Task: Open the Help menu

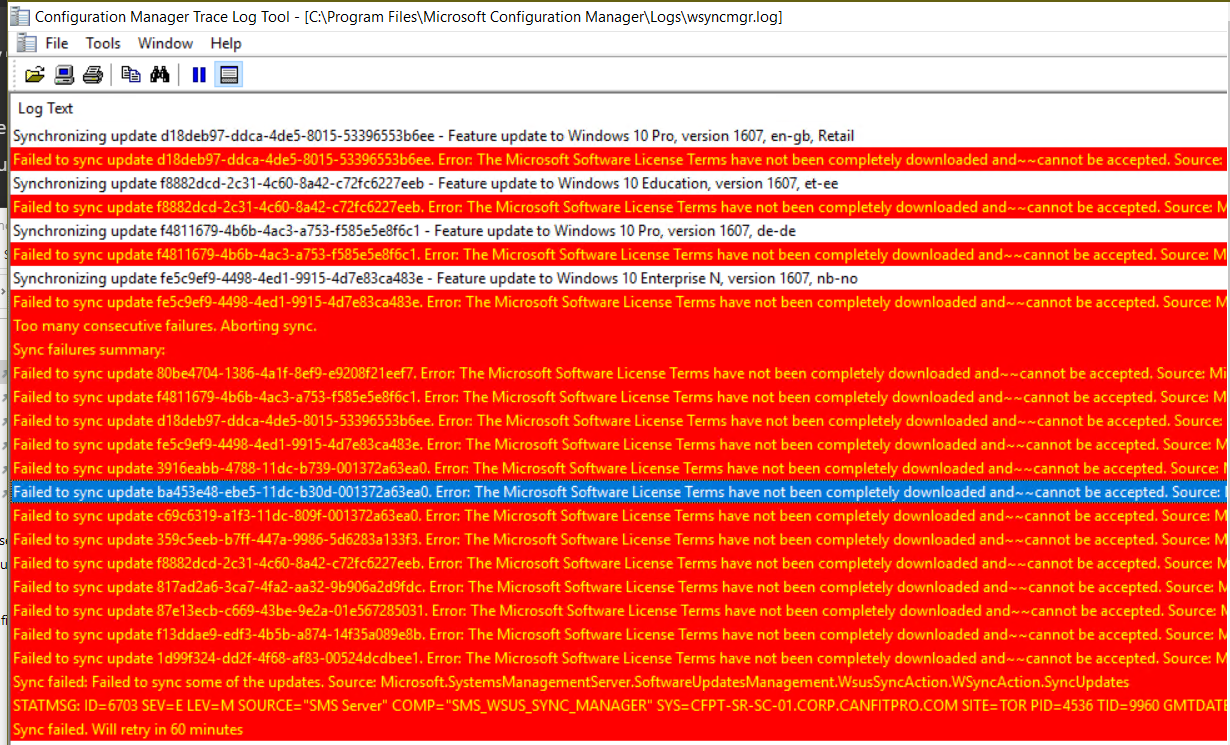Action: [226, 43]
